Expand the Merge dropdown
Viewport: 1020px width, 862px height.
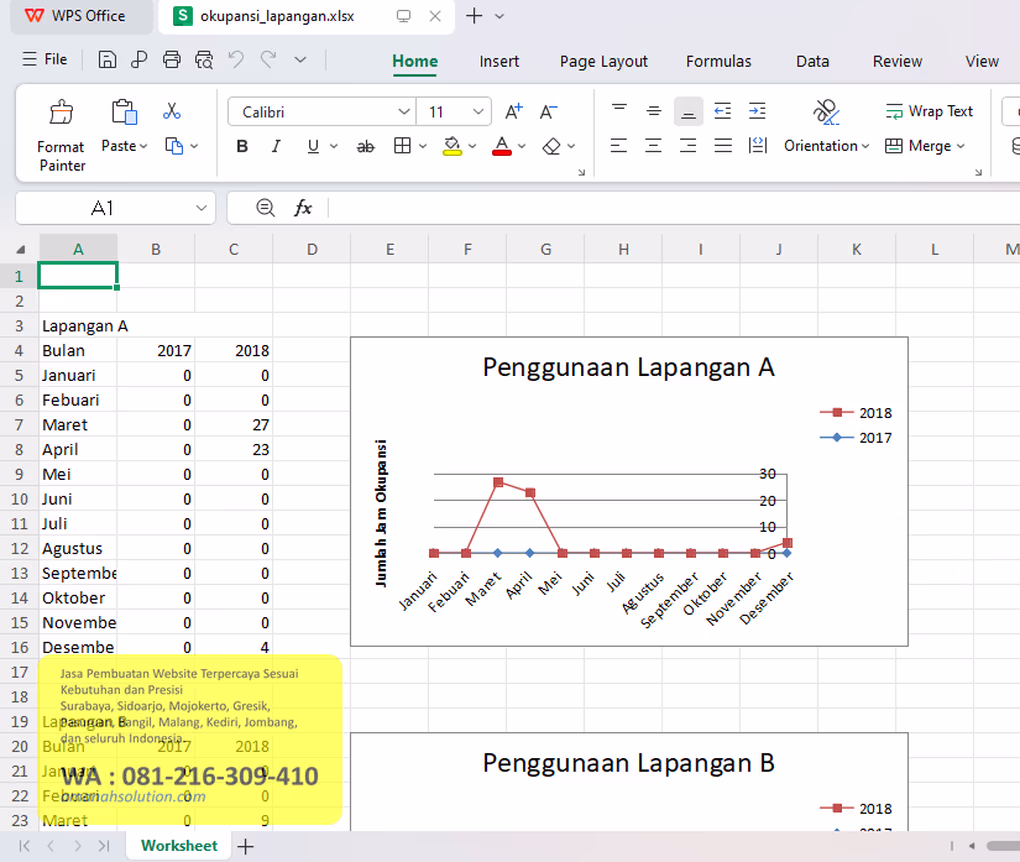(x=960, y=146)
